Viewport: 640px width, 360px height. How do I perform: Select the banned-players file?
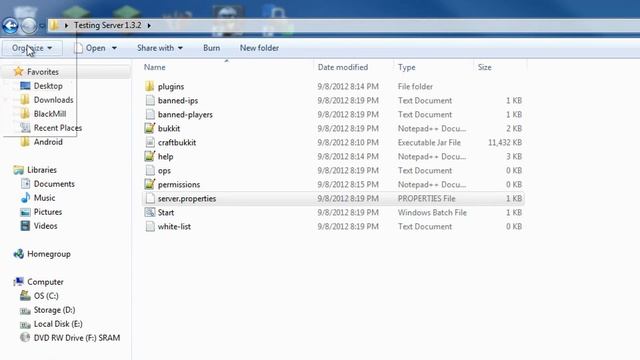185,114
